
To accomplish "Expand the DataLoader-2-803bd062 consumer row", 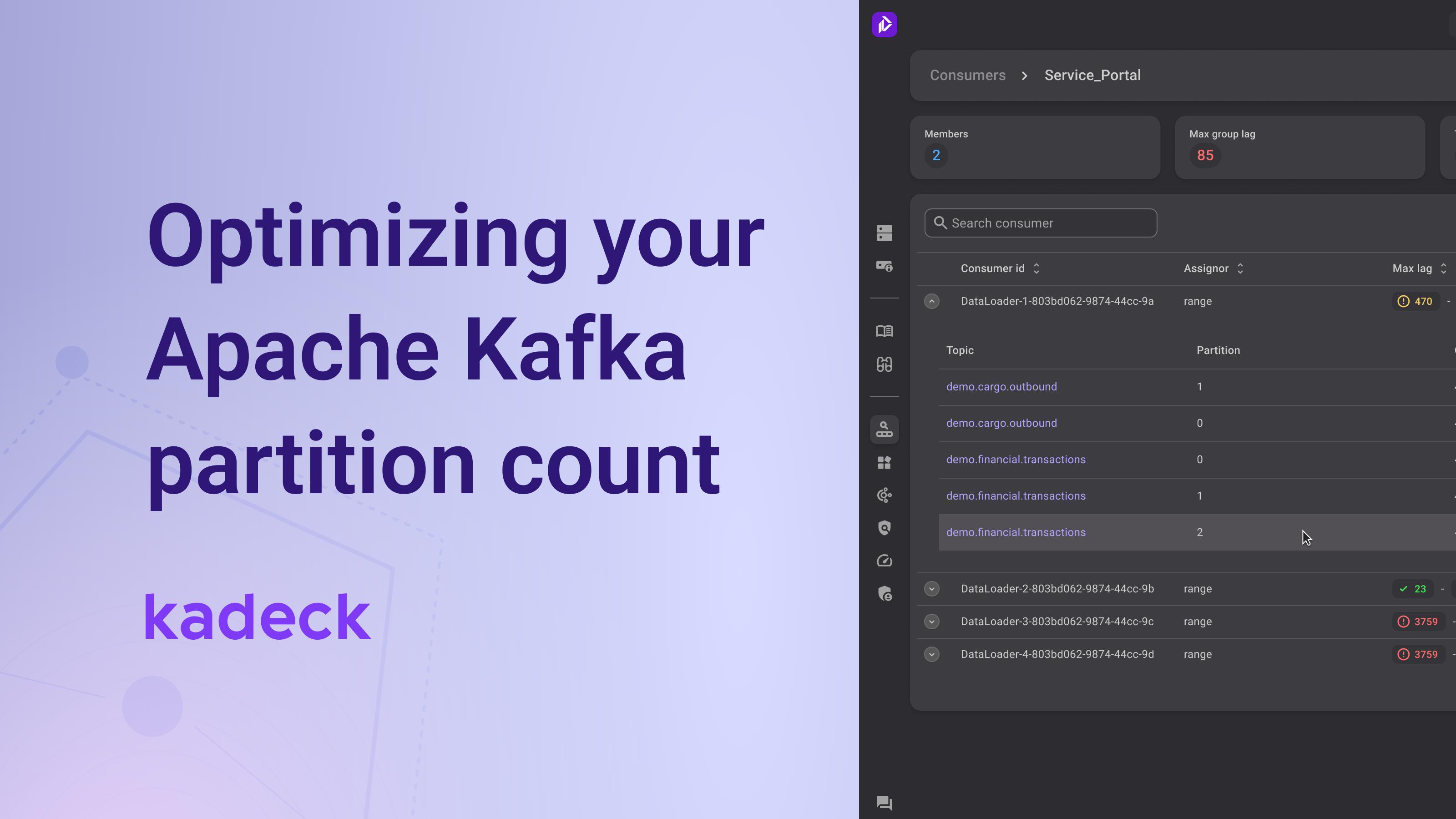I will [931, 588].
